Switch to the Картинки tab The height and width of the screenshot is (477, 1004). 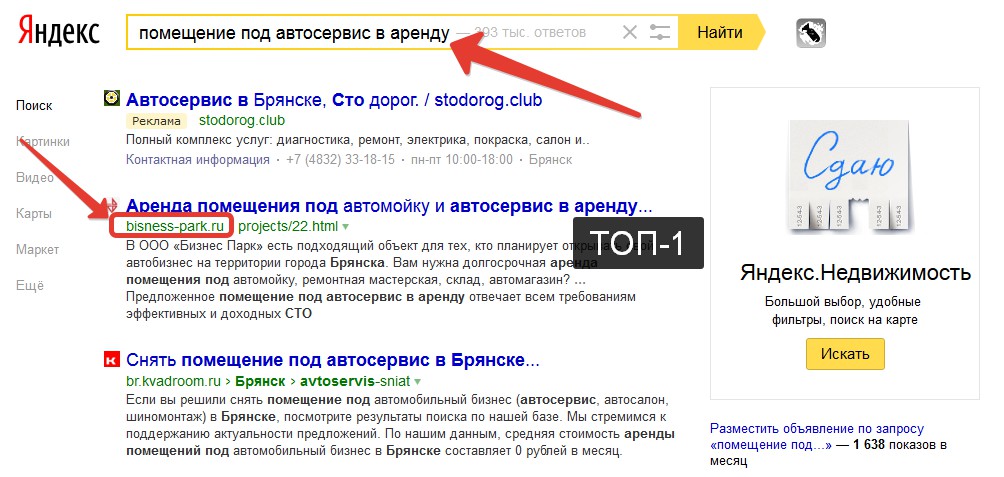tap(43, 141)
